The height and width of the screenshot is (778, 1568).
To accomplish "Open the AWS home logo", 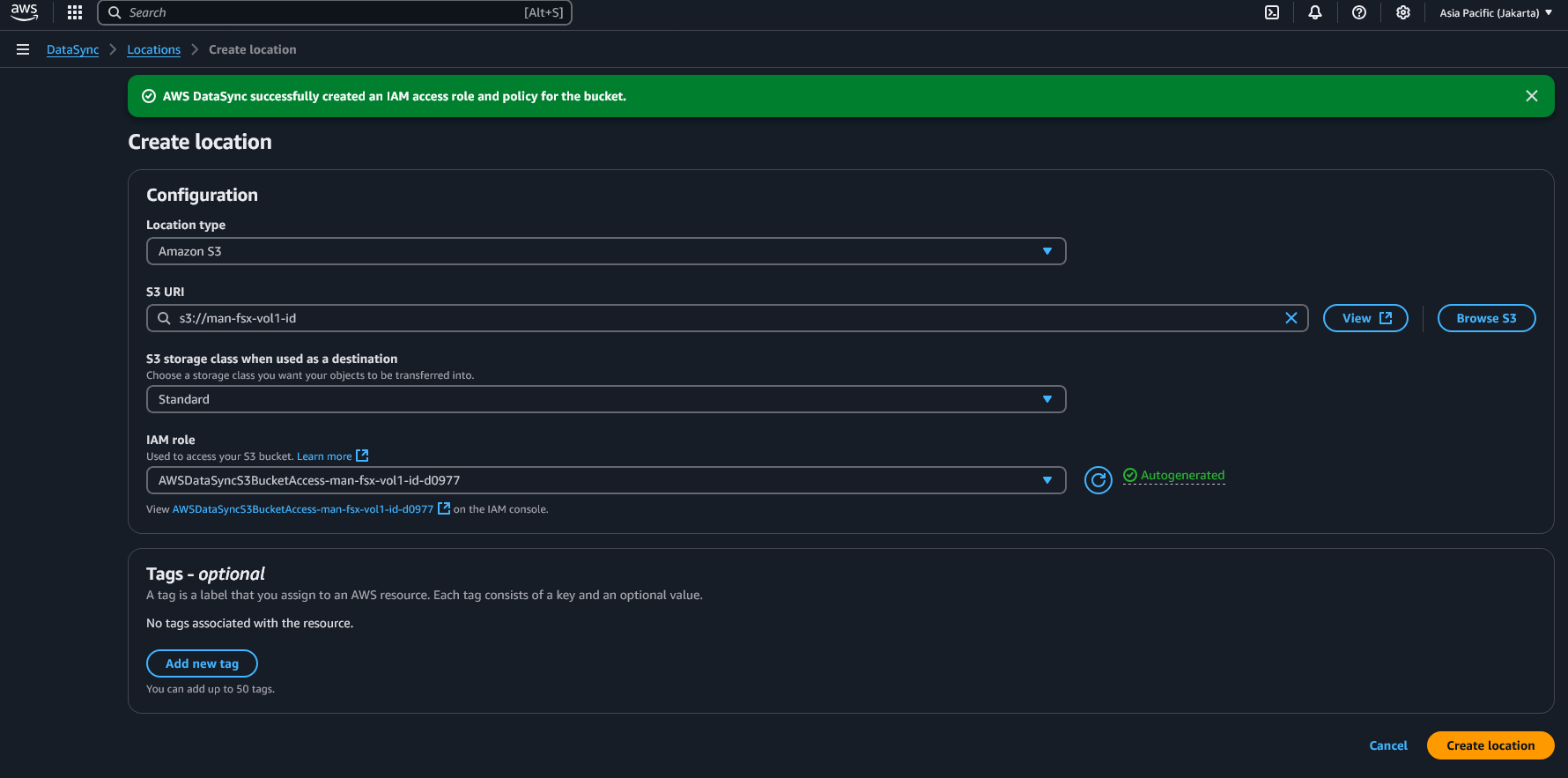I will pyautogui.click(x=24, y=12).
